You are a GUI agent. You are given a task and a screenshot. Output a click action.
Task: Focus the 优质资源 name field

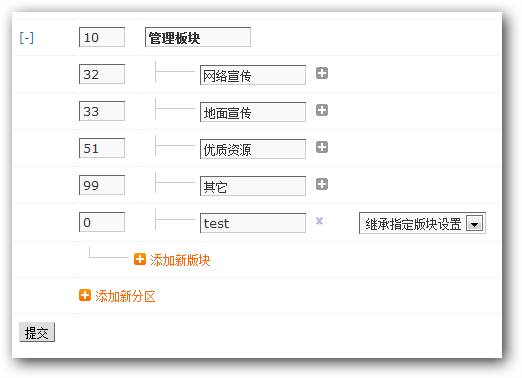[253, 149]
